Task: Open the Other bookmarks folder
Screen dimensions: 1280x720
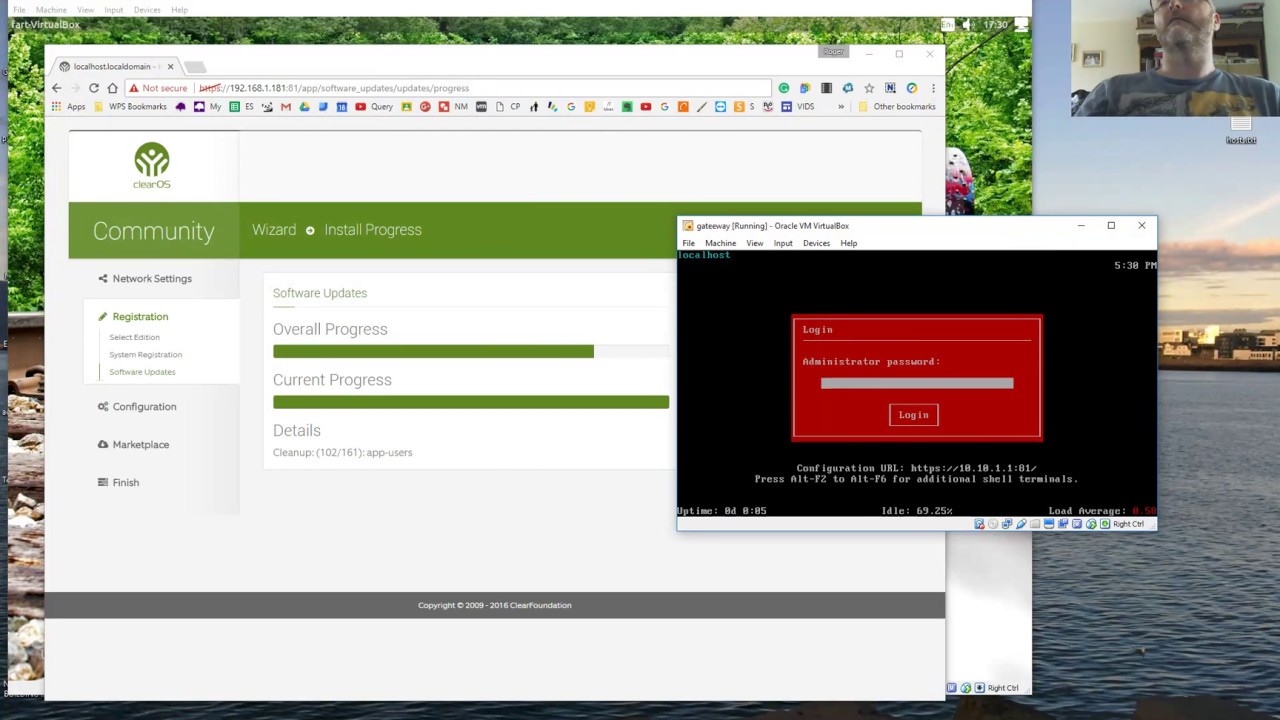Action: click(897, 107)
